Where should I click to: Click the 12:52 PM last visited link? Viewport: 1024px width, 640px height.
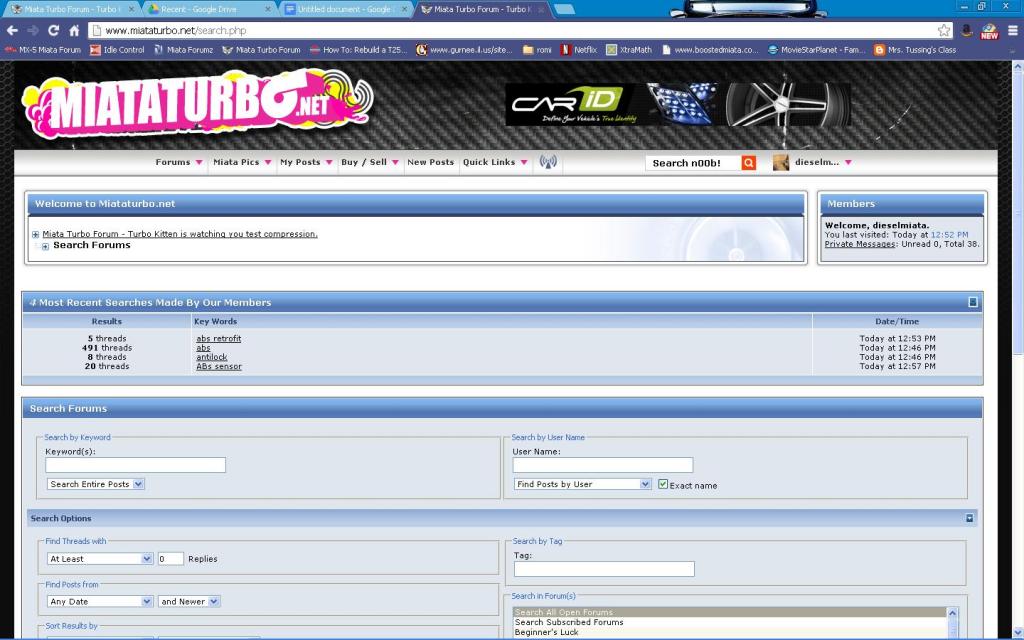pyautogui.click(x=950, y=234)
